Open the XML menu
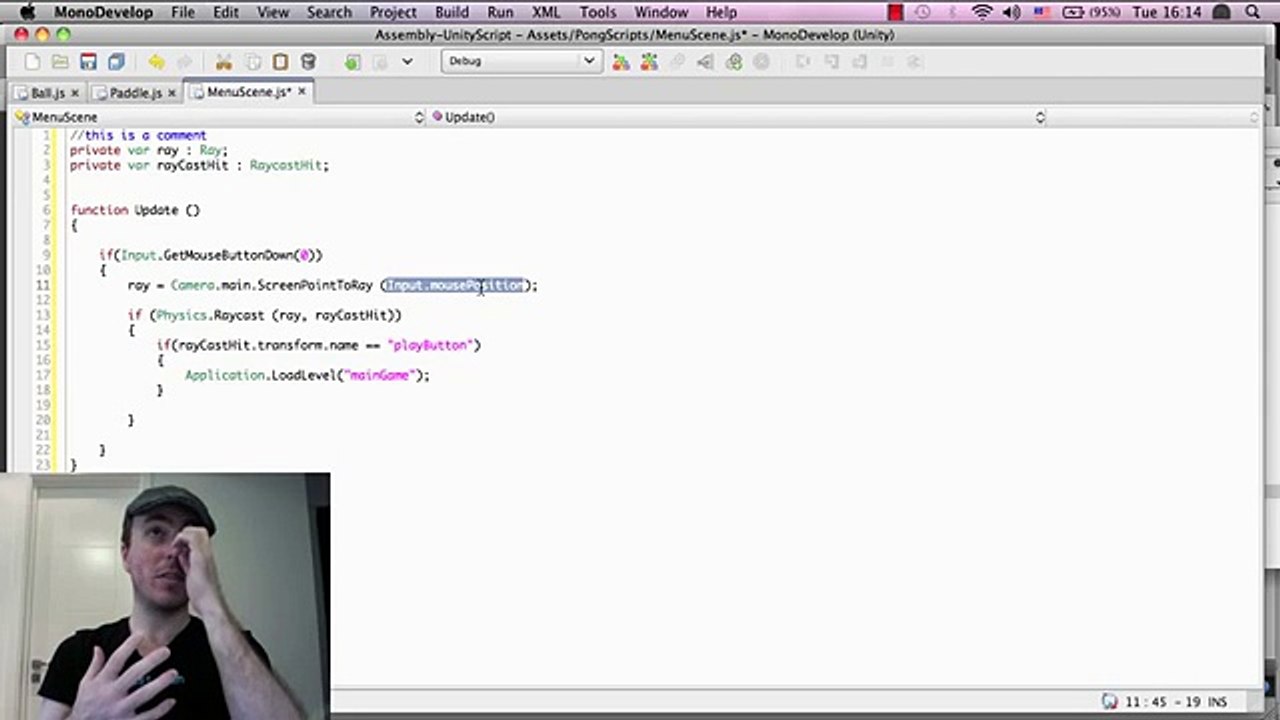The width and height of the screenshot is (1280, 720). coord(546,12)
